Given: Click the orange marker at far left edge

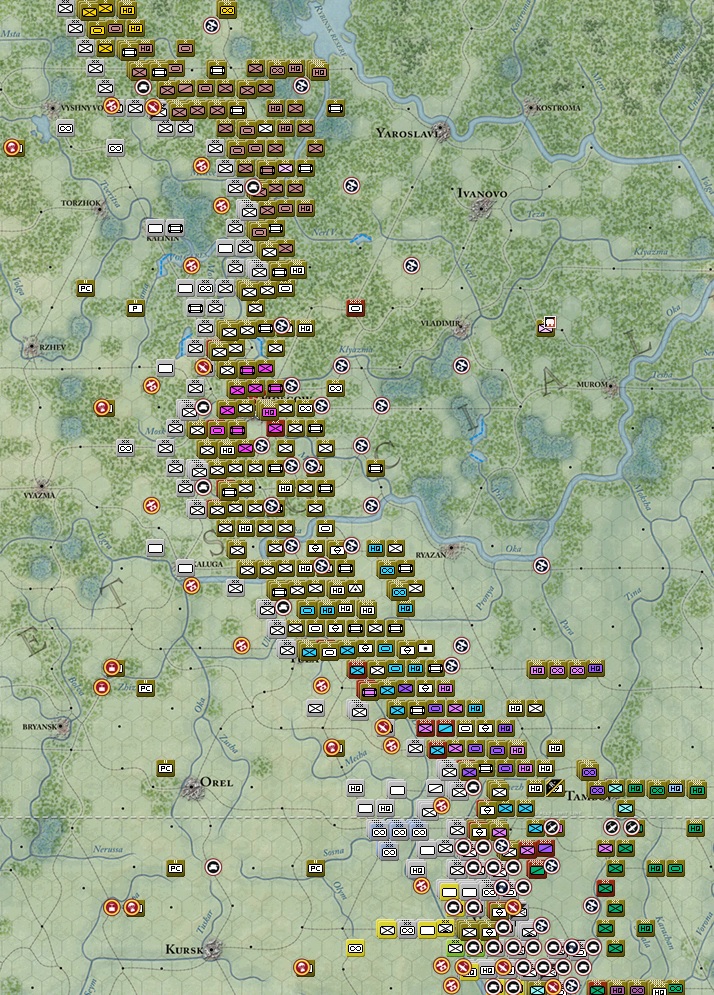Looking at the screenshot, I should coord(13,148).
